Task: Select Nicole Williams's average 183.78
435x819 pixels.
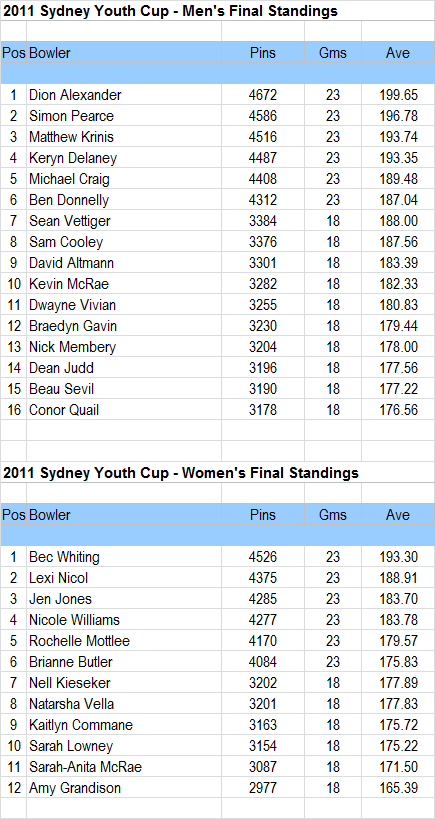Action: pos(398,620)
